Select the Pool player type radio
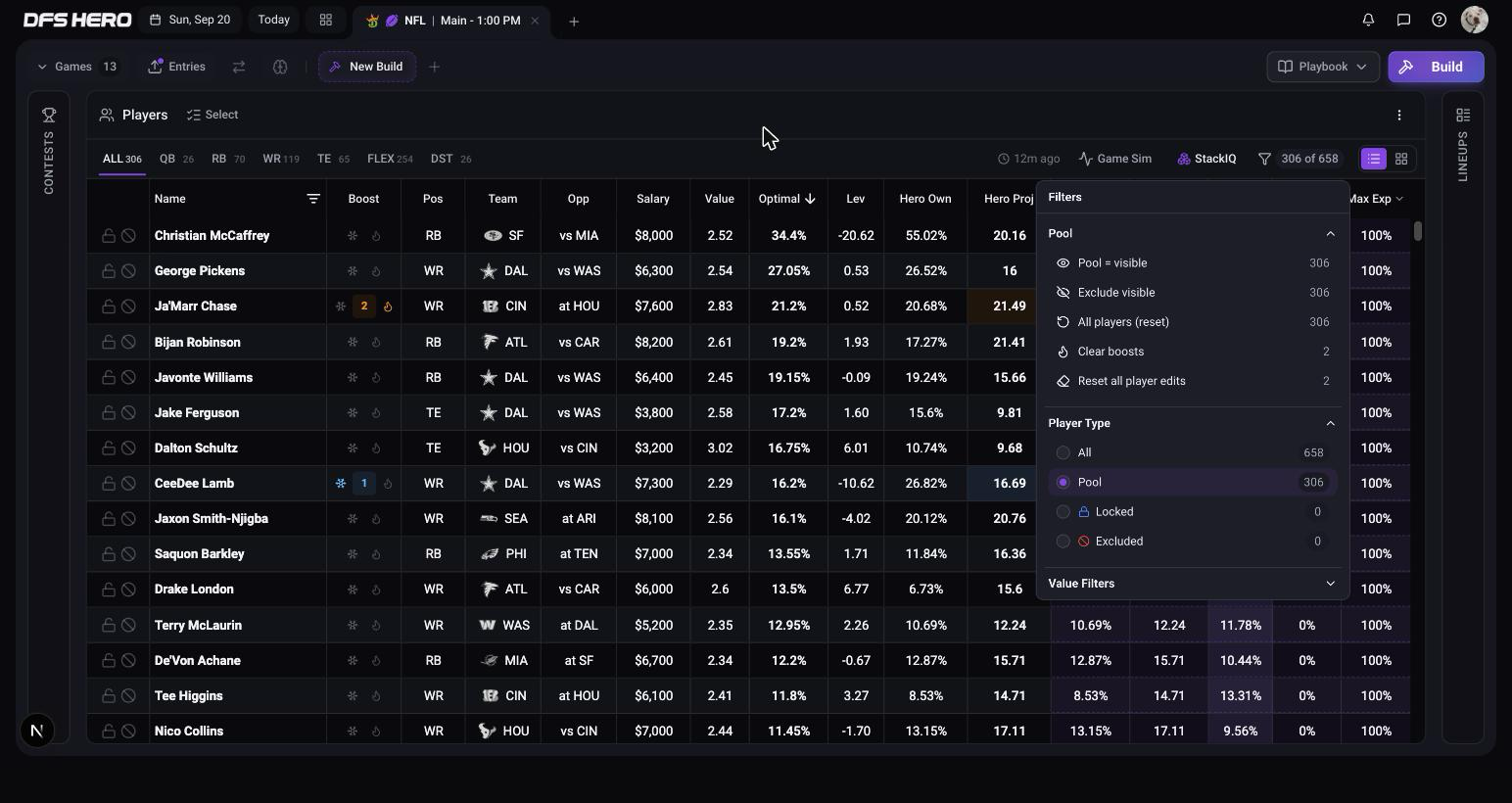The width and height of the screenshot is (1512, 803). pos(1063,482)
